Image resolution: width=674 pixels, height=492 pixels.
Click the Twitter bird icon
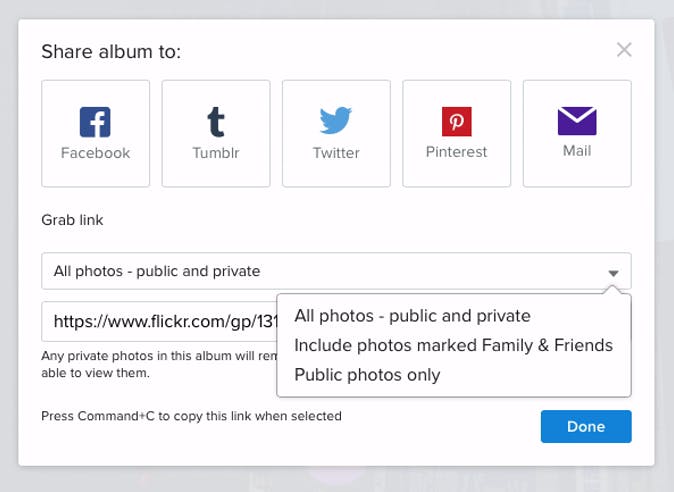pyautogui.click(x=336, y=122)
